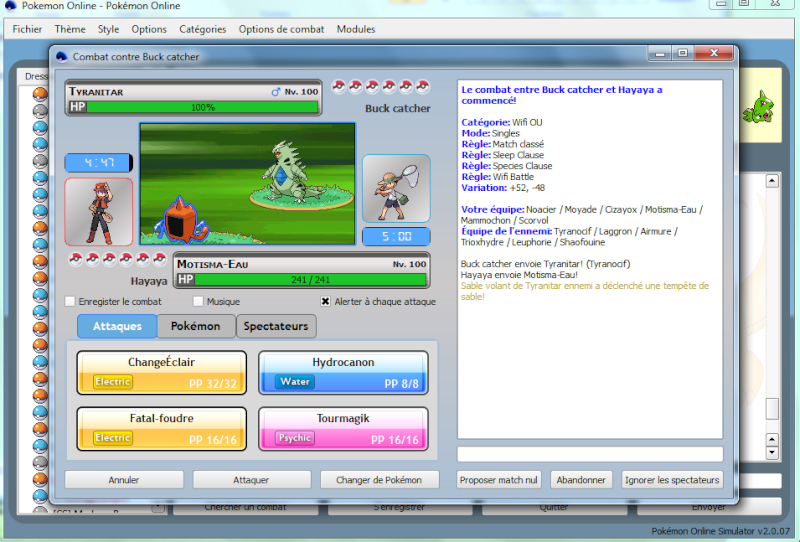This screenshot has height=542, width=800.
Task: Click the Psychic type badge on Tourmagik
Action: 295,438
